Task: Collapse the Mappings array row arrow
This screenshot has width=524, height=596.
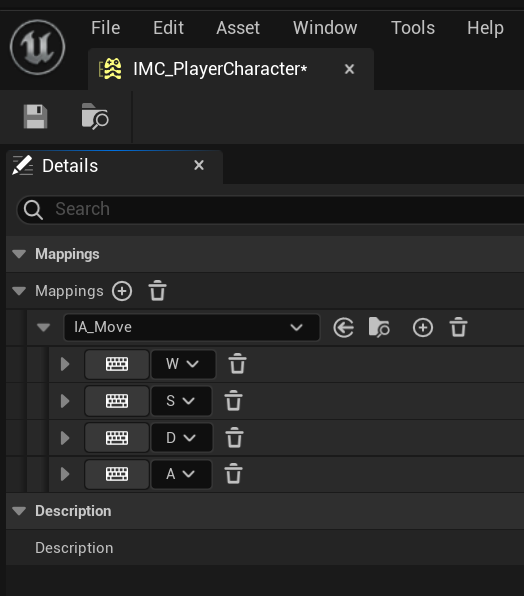Action: coord(19,291)
